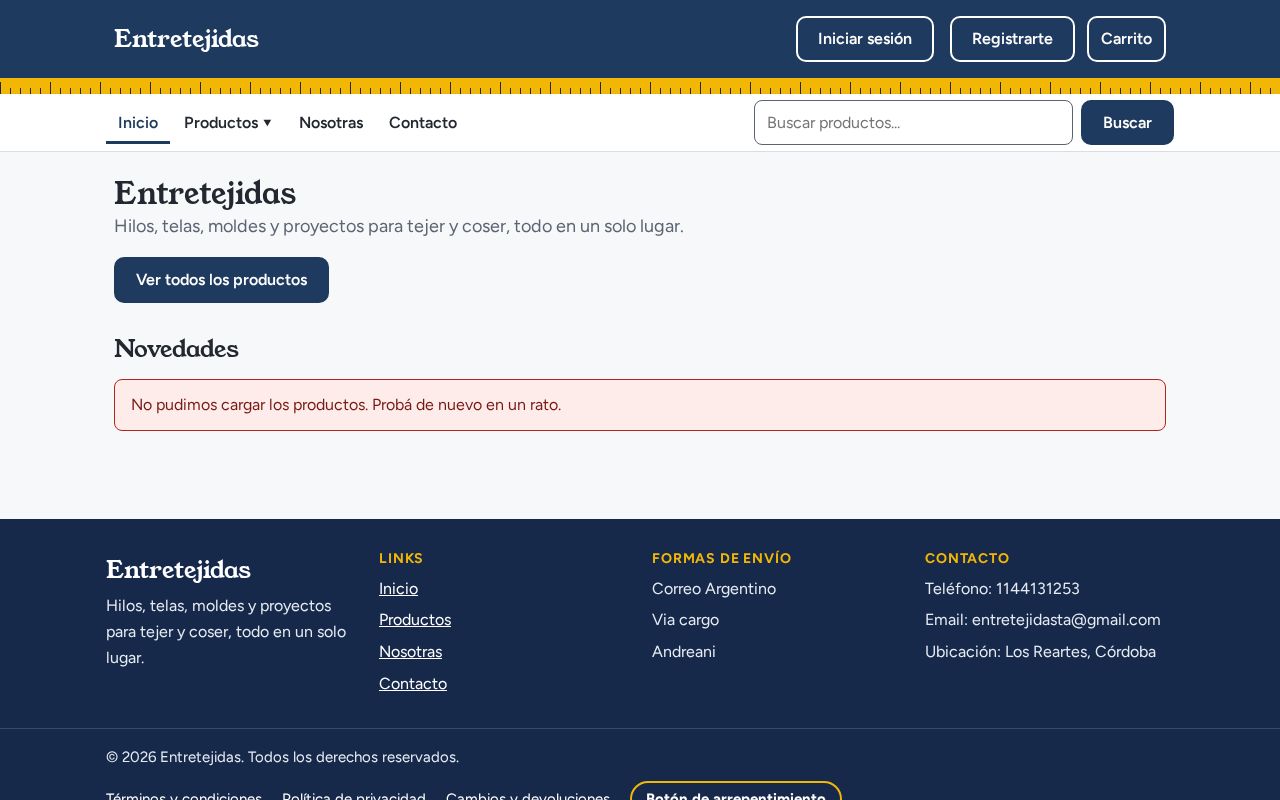
Task: Open the Nosotras link in the footer
Action: pyautogui.click(x=410, y=652)
